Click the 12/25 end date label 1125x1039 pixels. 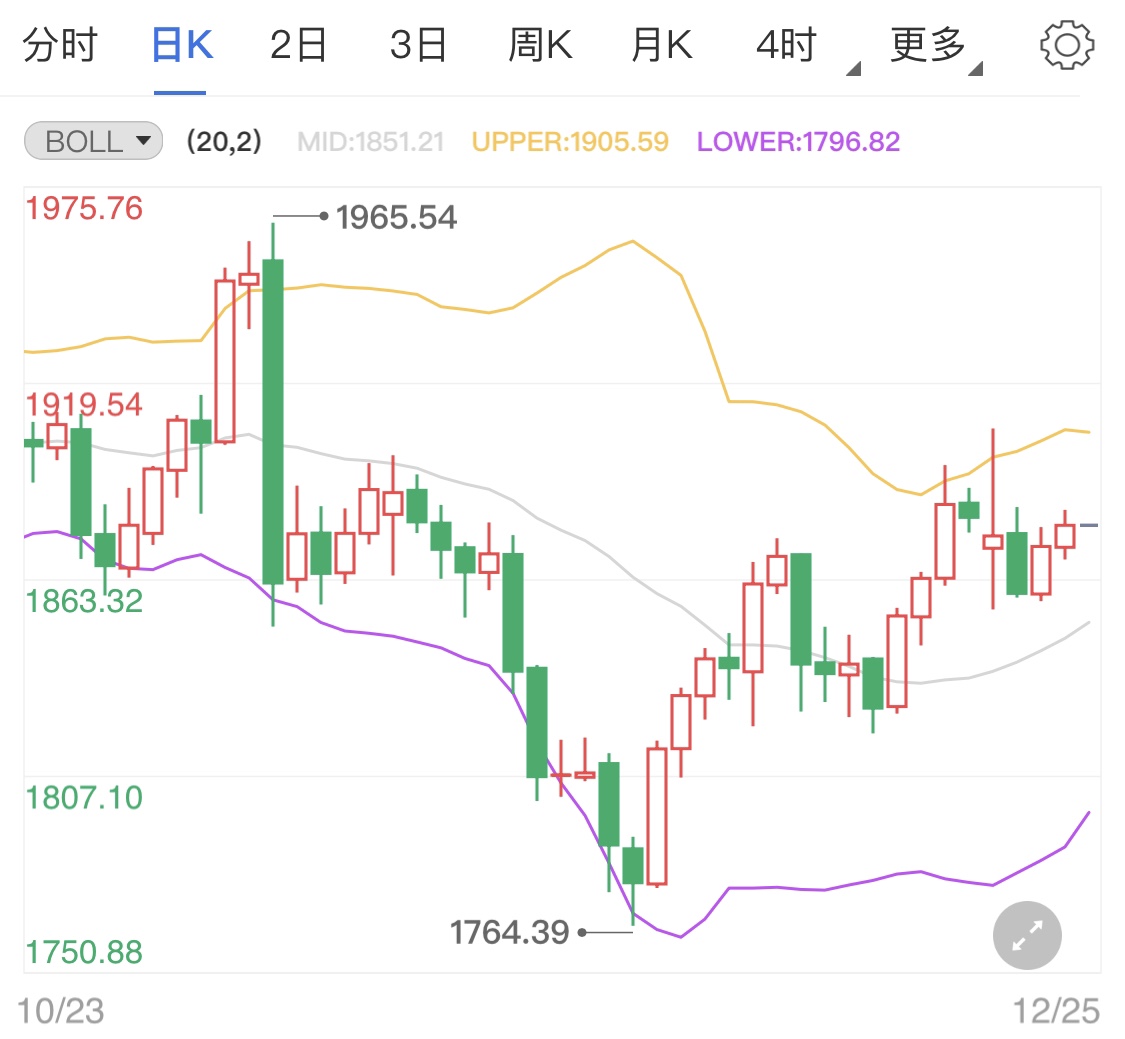pyautogui.click(x=1055, y=1011)
